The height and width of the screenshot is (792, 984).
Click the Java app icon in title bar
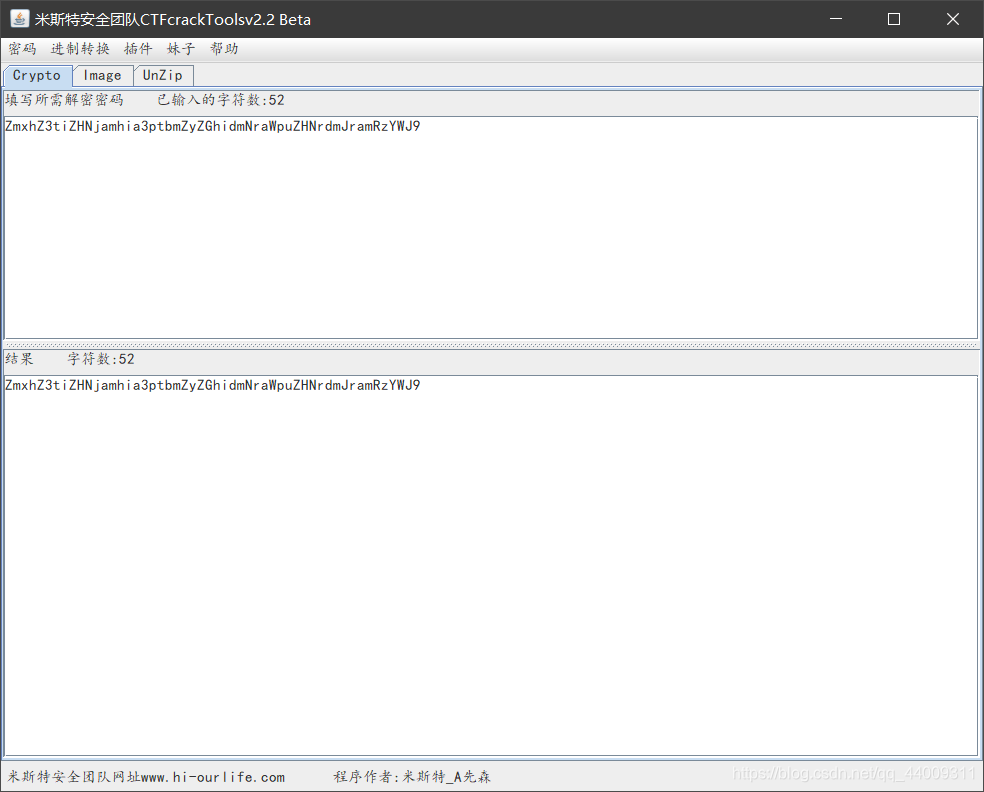[19, 19]
